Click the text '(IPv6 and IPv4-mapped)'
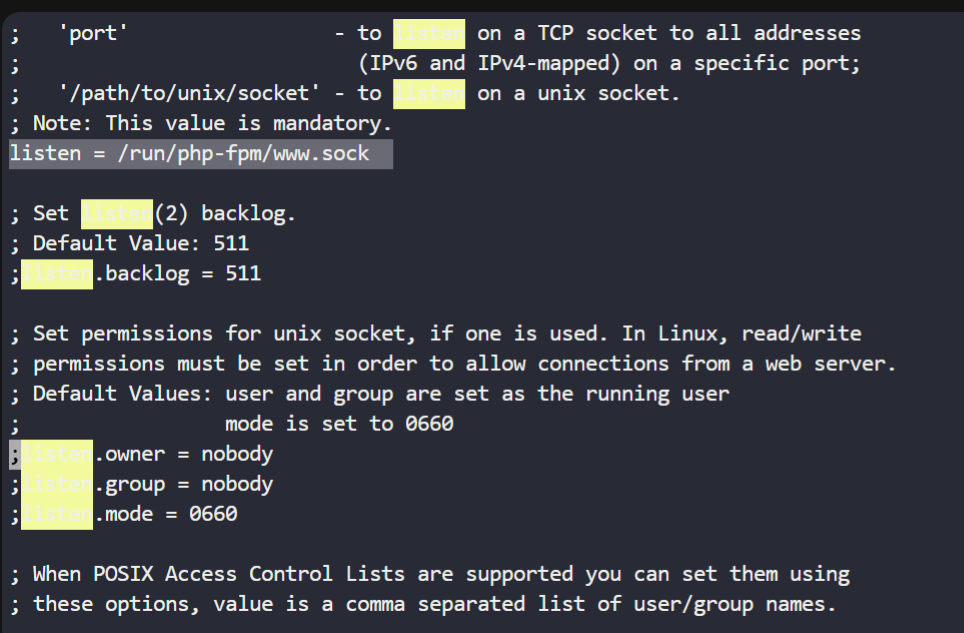The image size is (964, 633). (x=489, y=64)
